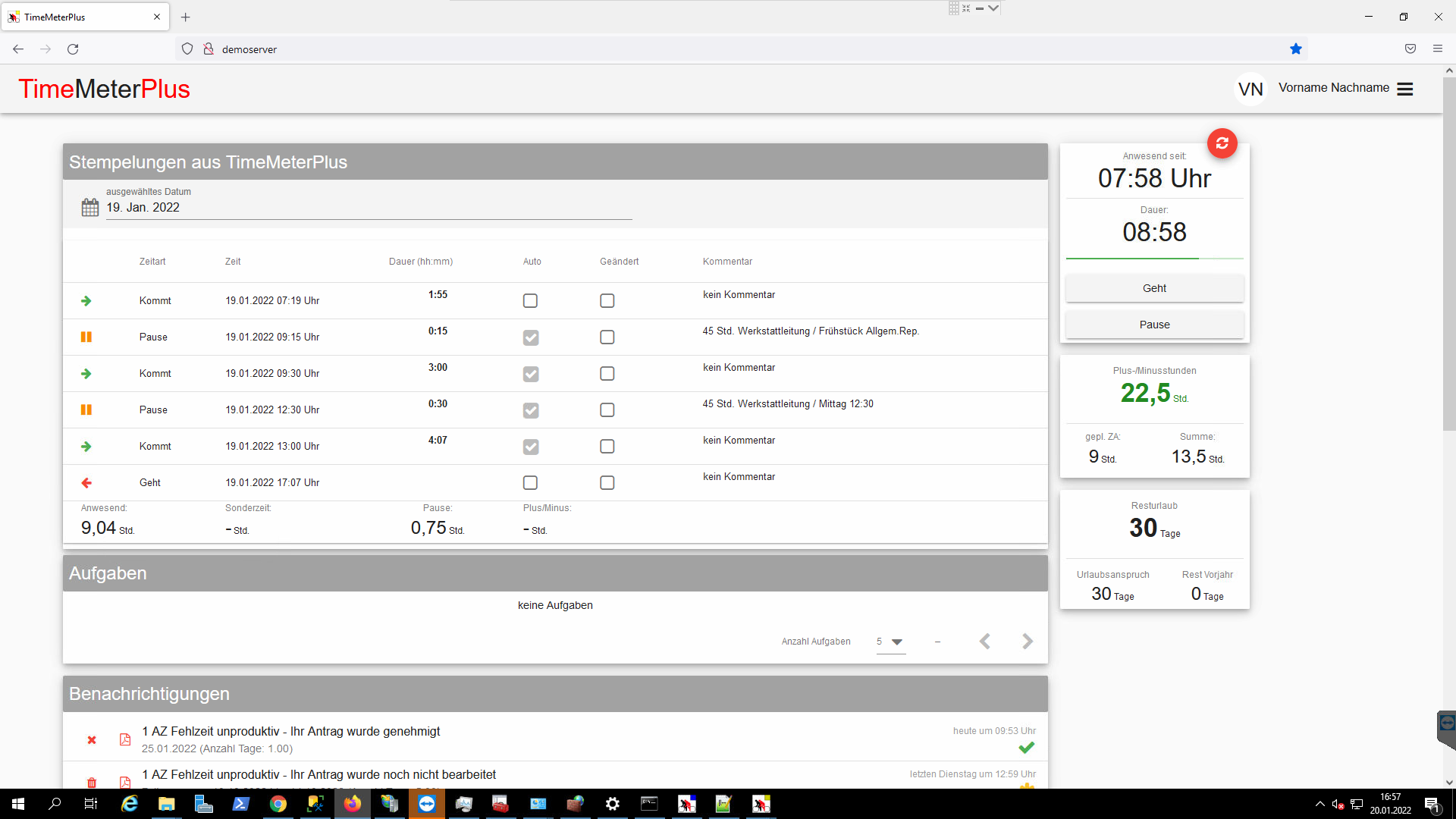
Task: Click the green arrow on the 07:19 Kommt row
Action: pos(86,300)
